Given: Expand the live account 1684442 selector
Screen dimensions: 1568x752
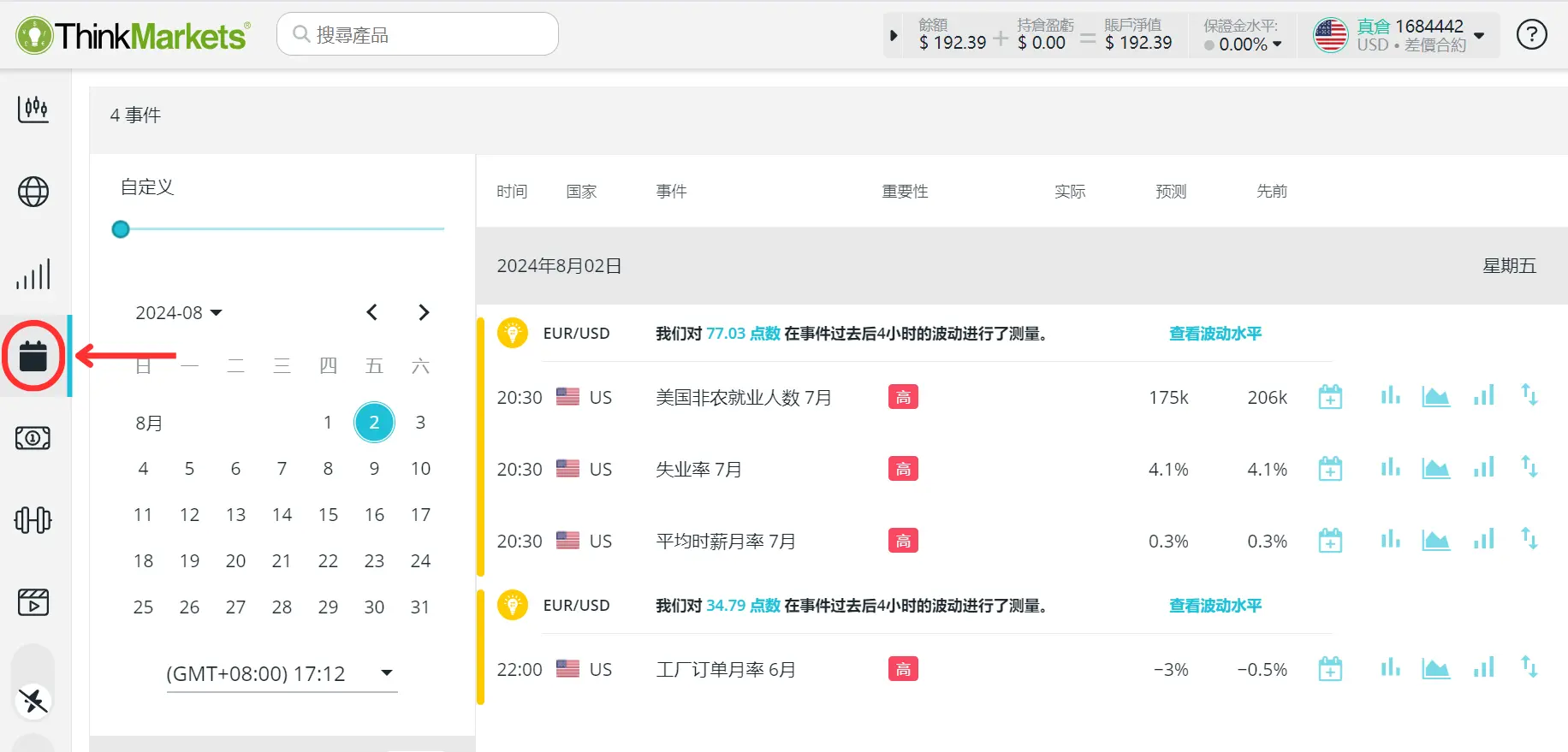Looking at the screenshot, I should (x=1478, y=35).
